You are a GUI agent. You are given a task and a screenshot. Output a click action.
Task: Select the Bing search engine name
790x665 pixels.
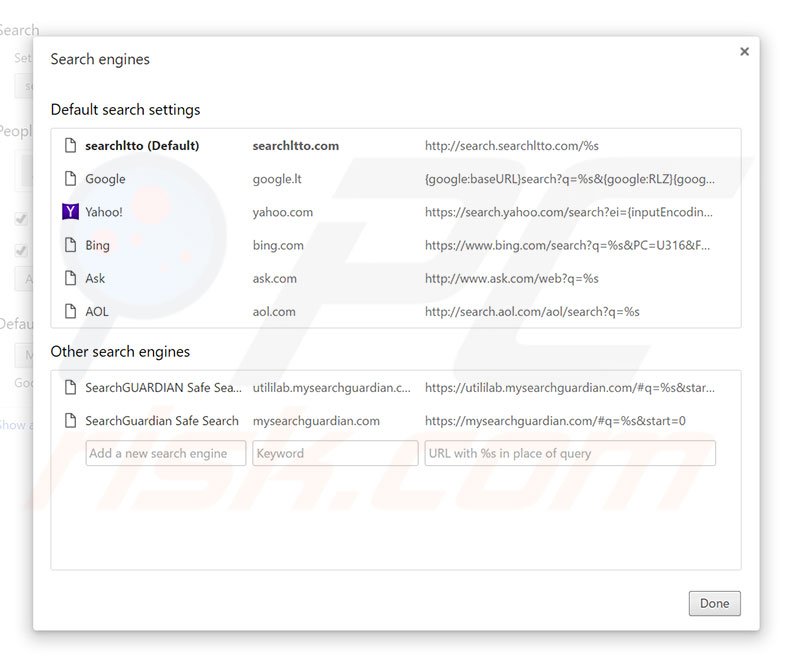[97, 245]
